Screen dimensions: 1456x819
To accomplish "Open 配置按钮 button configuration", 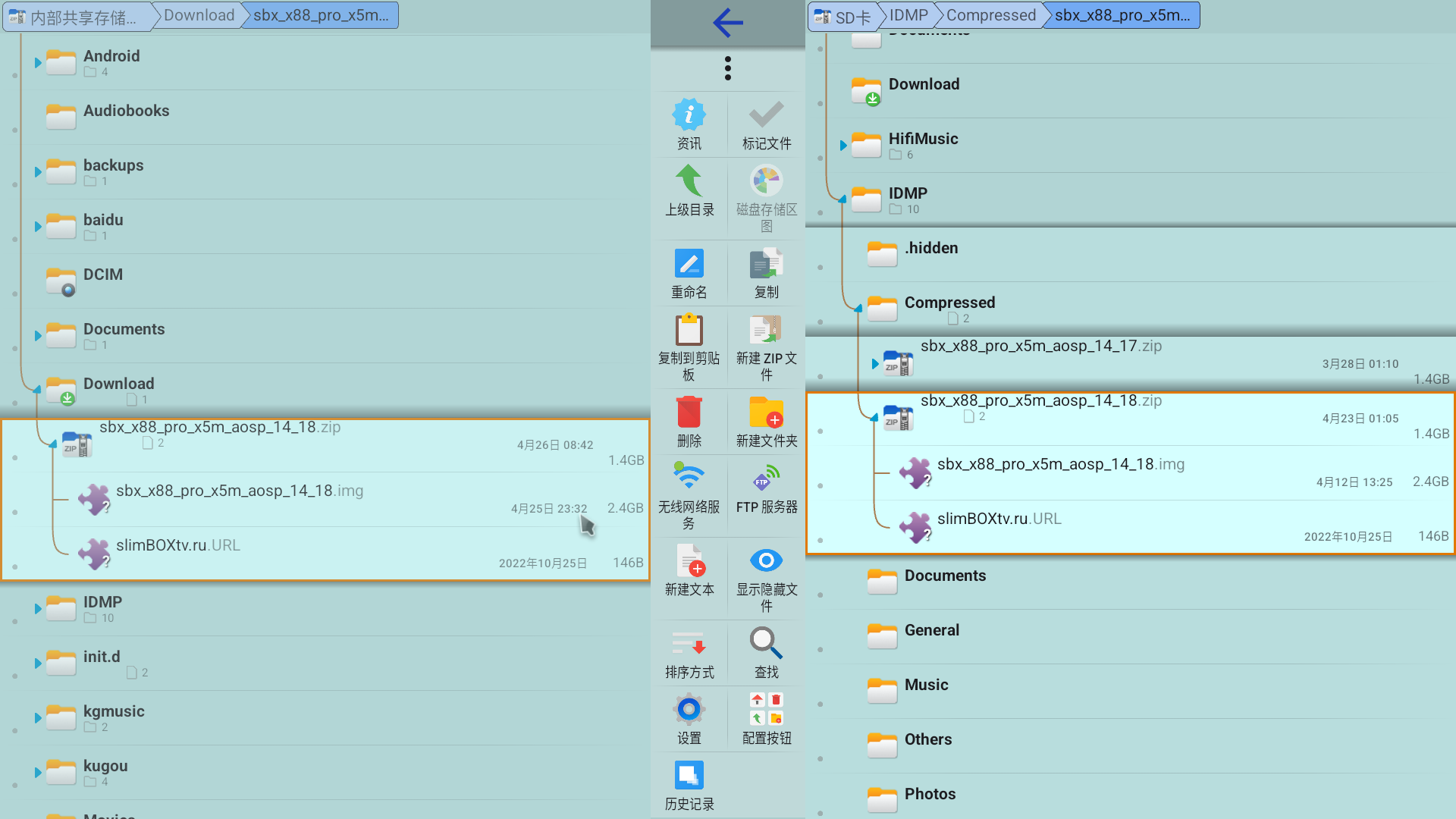I will (x=767, y=710).
